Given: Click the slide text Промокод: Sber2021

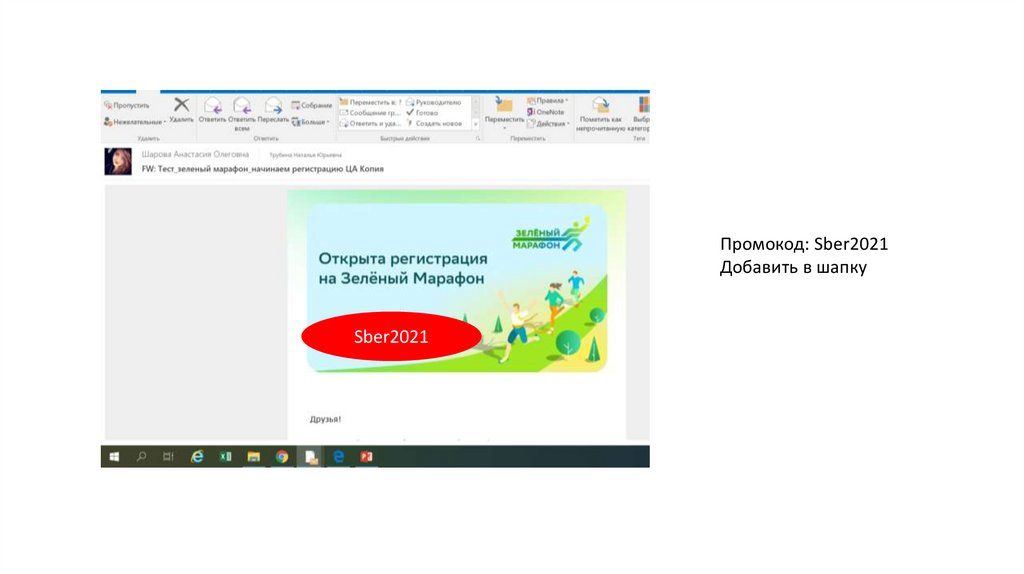Looking at the screenshot, I should click(804, 244).
